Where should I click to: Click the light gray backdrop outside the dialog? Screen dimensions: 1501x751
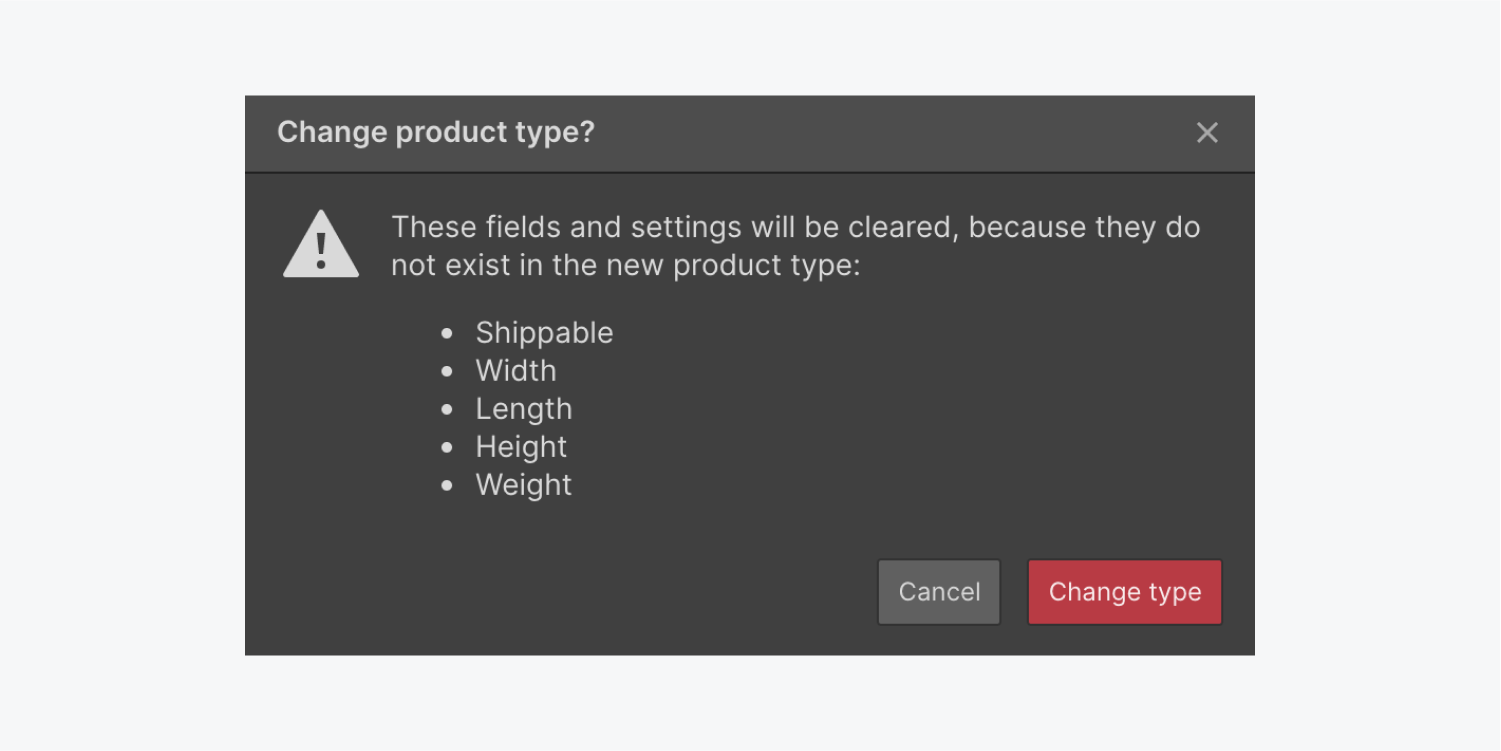[x=120, y=375]
